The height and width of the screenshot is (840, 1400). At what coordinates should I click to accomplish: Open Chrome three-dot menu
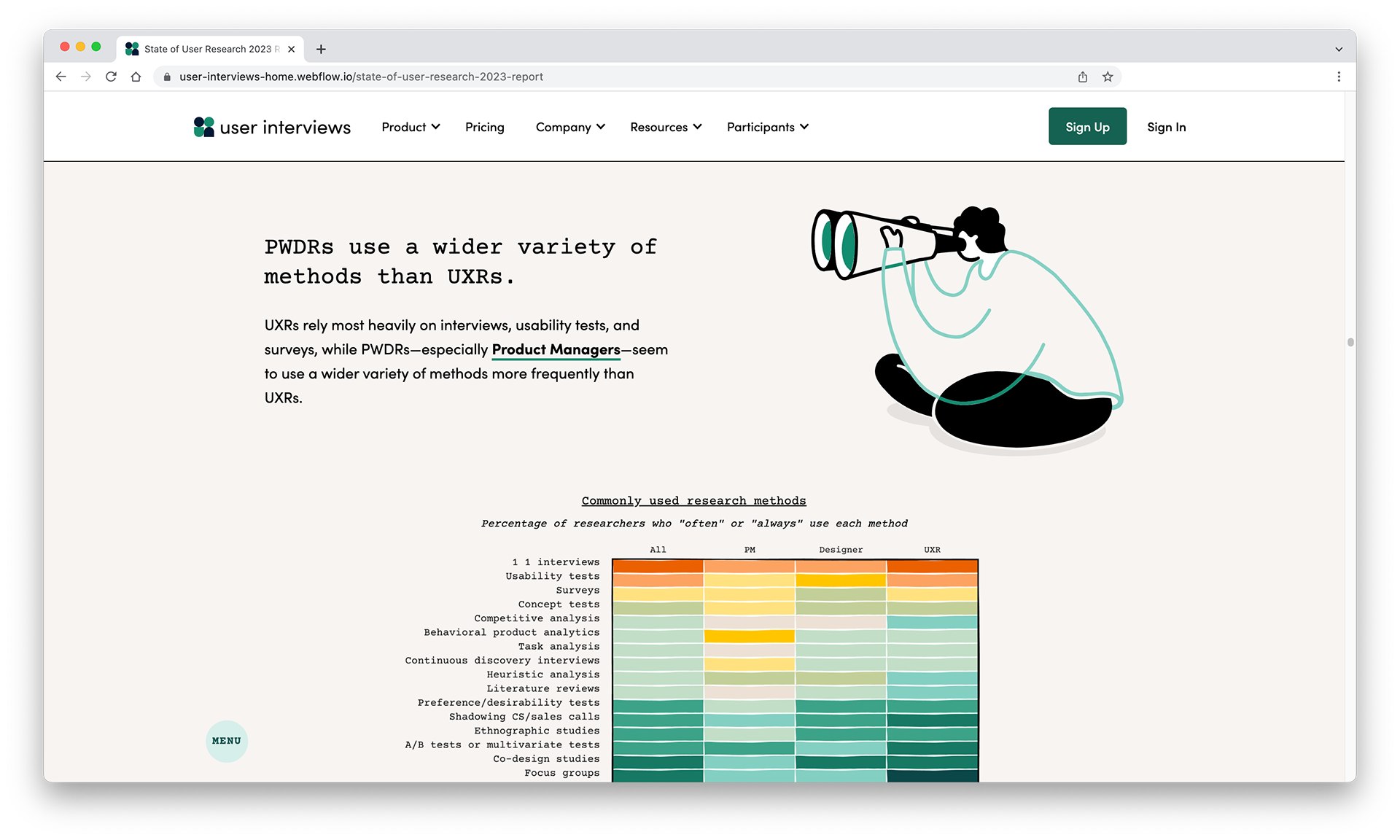pyautogui.click(x=1339, y=77)
